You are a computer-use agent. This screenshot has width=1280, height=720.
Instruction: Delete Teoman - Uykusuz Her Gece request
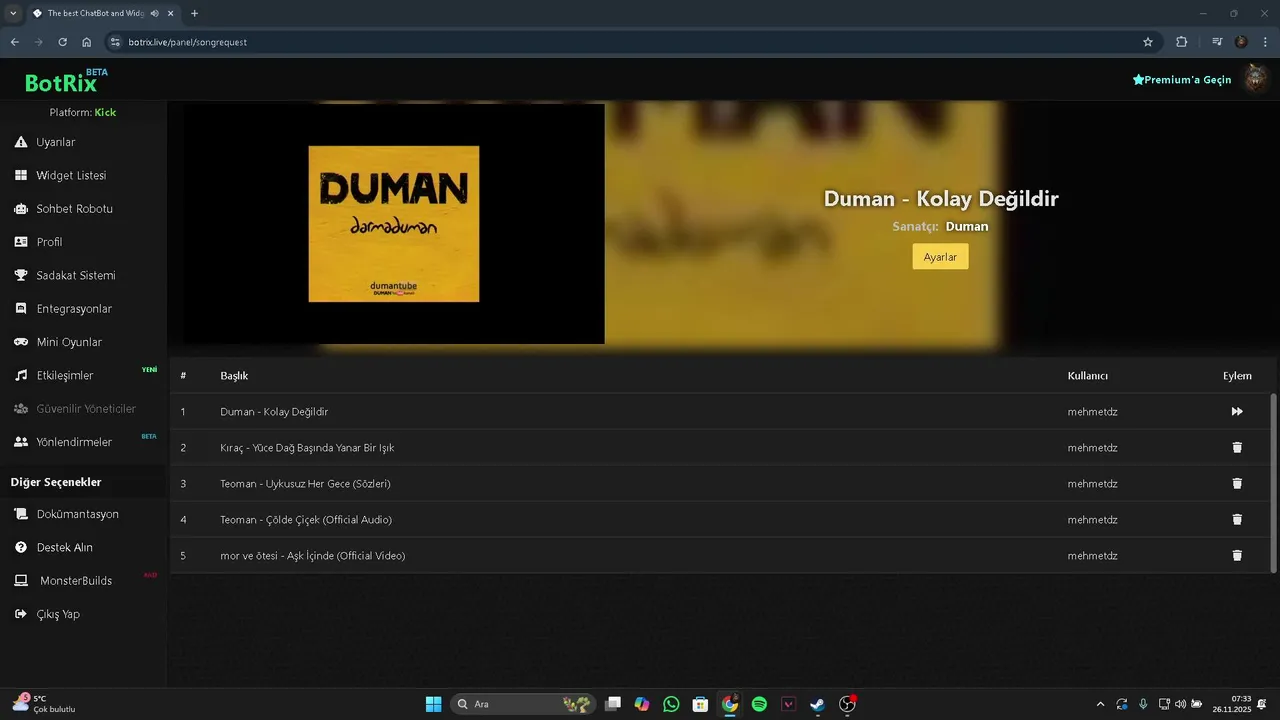[x=1237, y=484]
